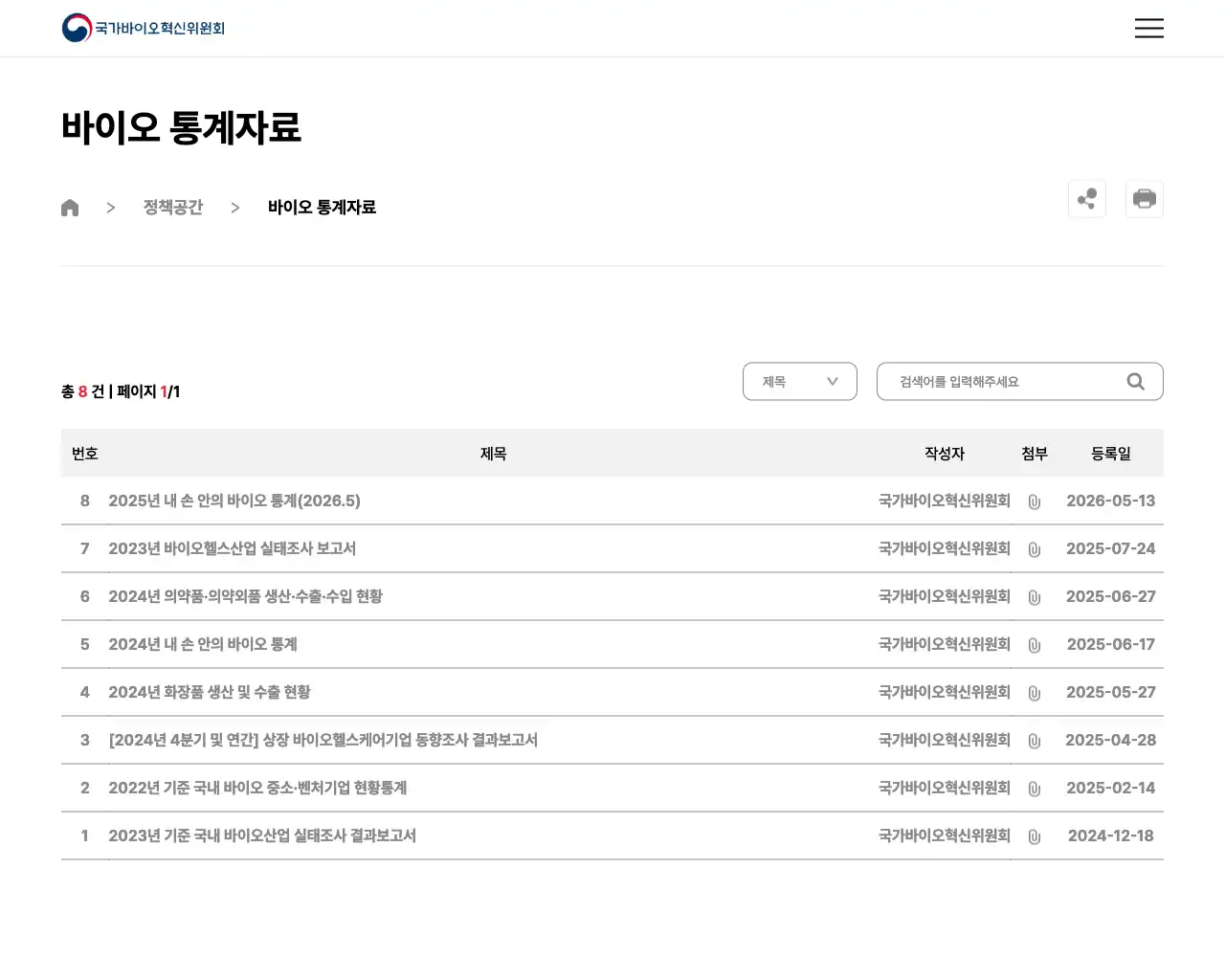Image resolution: width=1225 pixels, height=980 pixels.
Task: Click the date 2024-12-18
Action: tap(1111, 835)
